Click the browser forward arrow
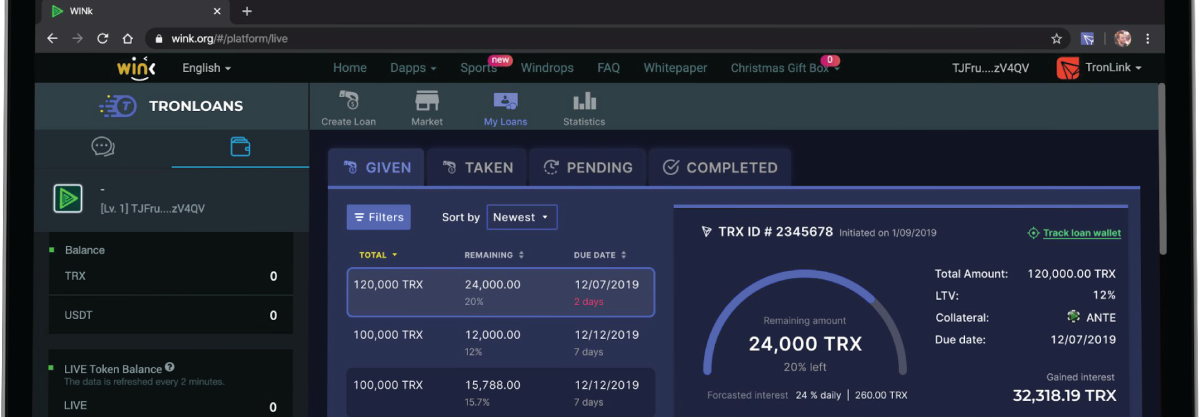The height and width of the screenshot is (417, 1200). 77,39
